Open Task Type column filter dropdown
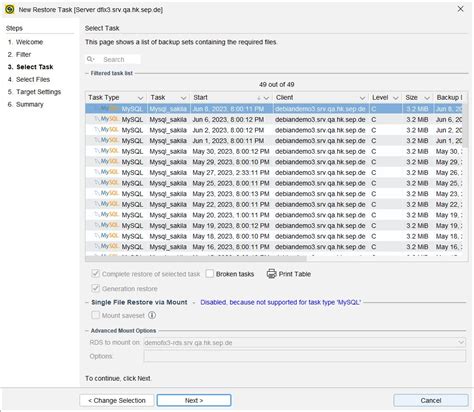Image resolution: width=474 pixels, height=412 pixels. click(140, 98)
